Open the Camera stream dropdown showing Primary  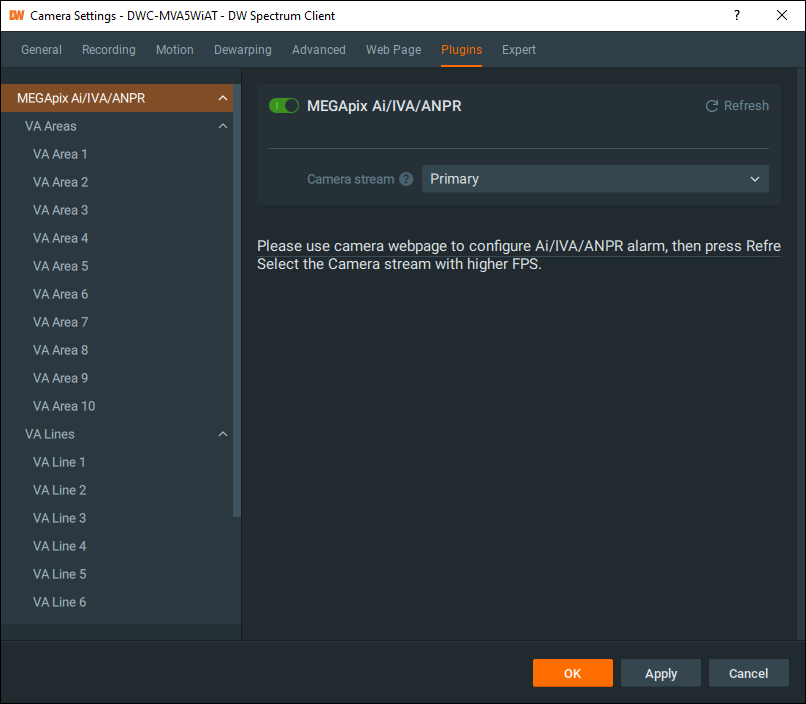595,179
